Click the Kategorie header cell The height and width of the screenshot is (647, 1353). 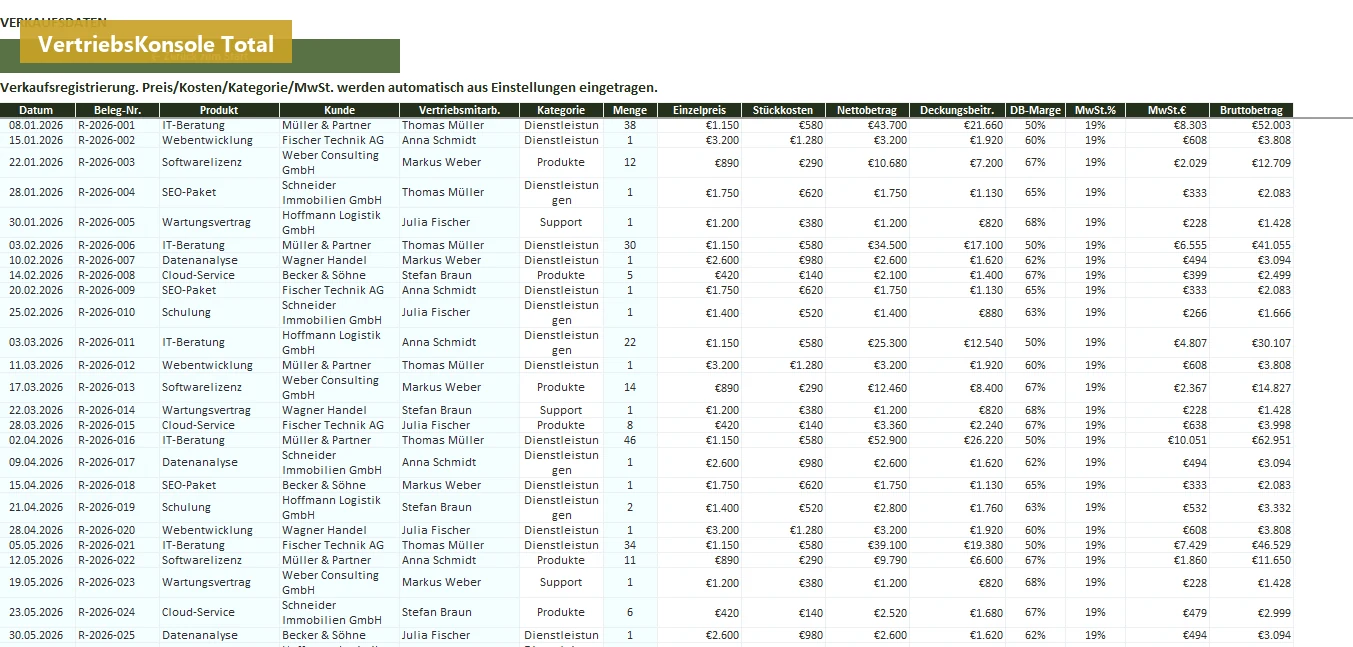click(561, 110)
